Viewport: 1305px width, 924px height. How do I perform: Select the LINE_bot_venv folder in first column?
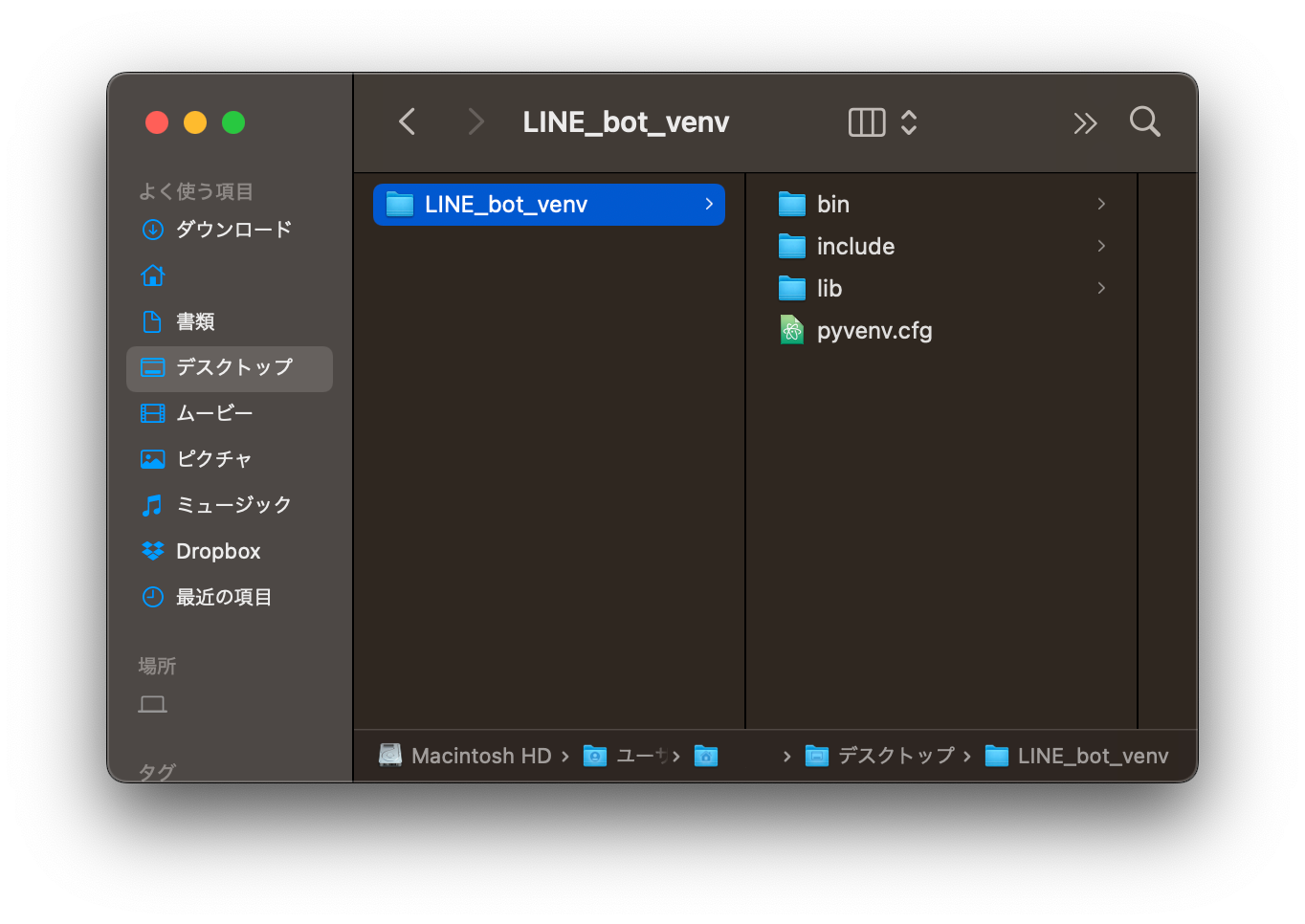pos(549,205)
